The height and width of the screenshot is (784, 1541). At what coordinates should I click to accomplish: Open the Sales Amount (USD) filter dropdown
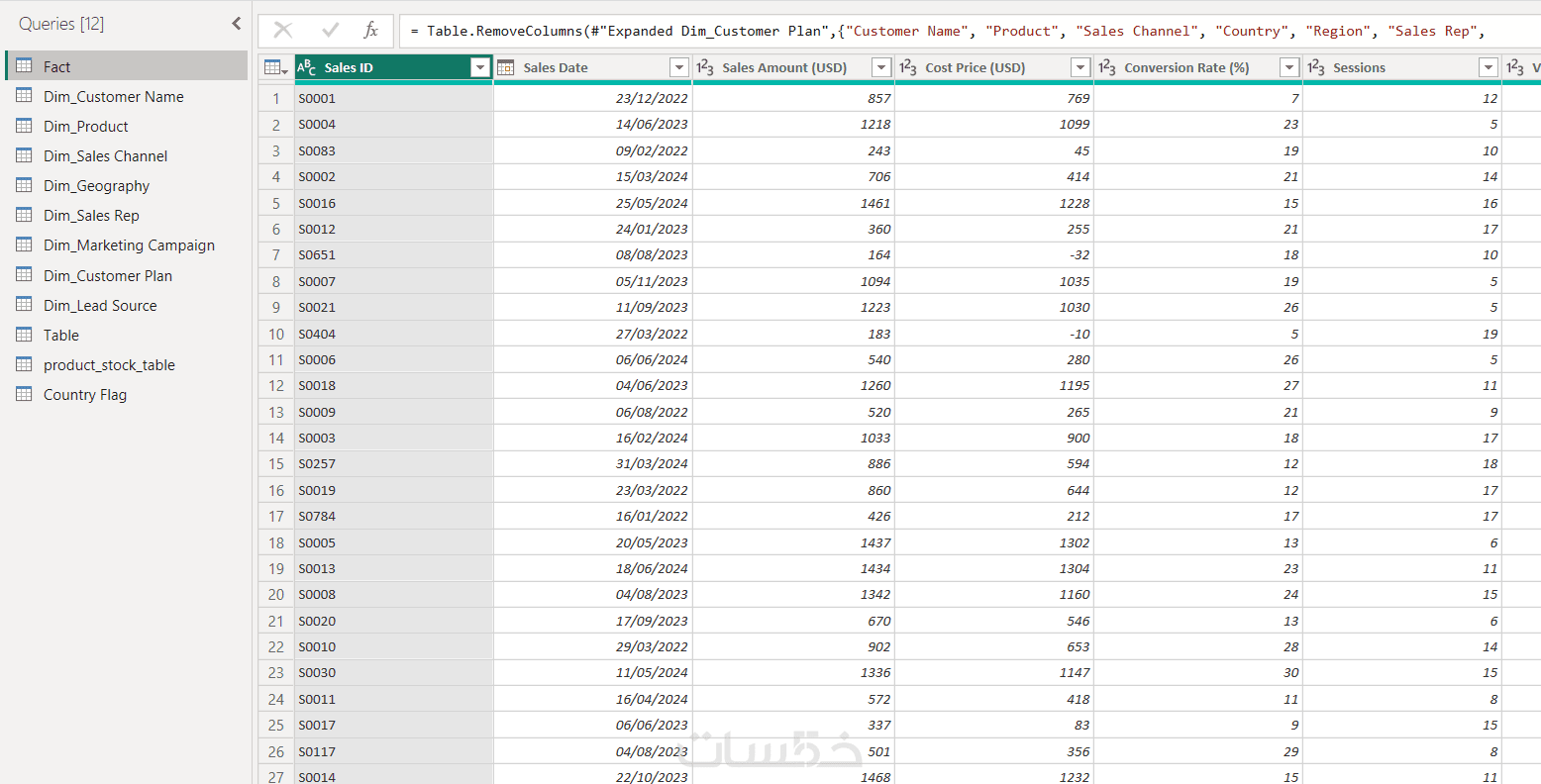pos(881,67)
